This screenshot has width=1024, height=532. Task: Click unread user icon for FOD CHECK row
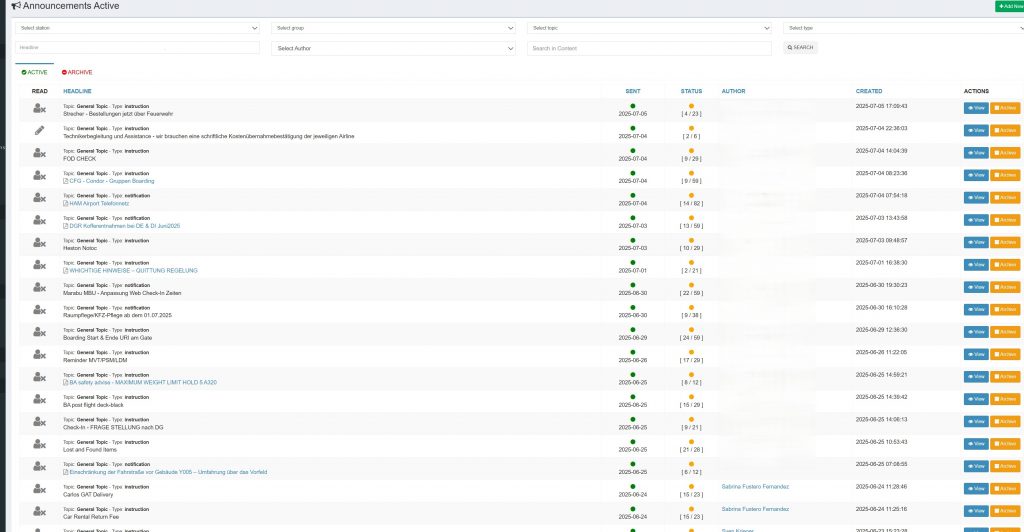coord(39,153)
